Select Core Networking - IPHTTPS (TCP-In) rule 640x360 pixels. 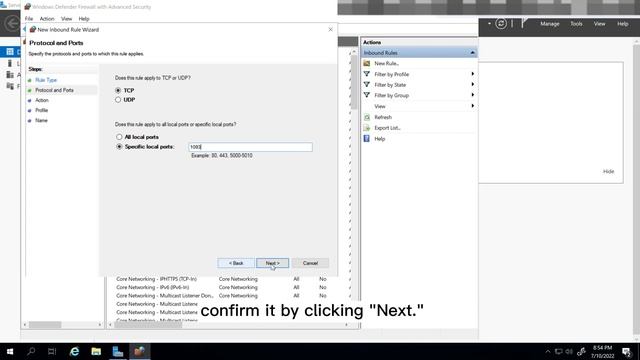pyautogui.click(x=156, y=279)
